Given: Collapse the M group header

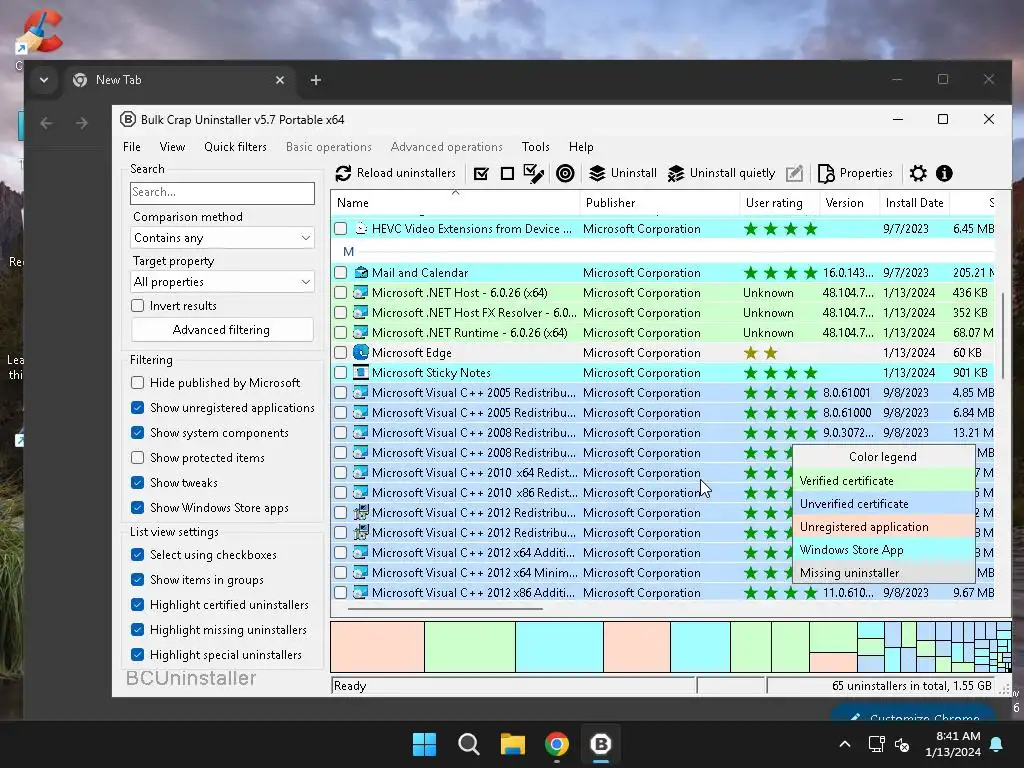Looking at the screenshot, I should [x=348, y=251].
